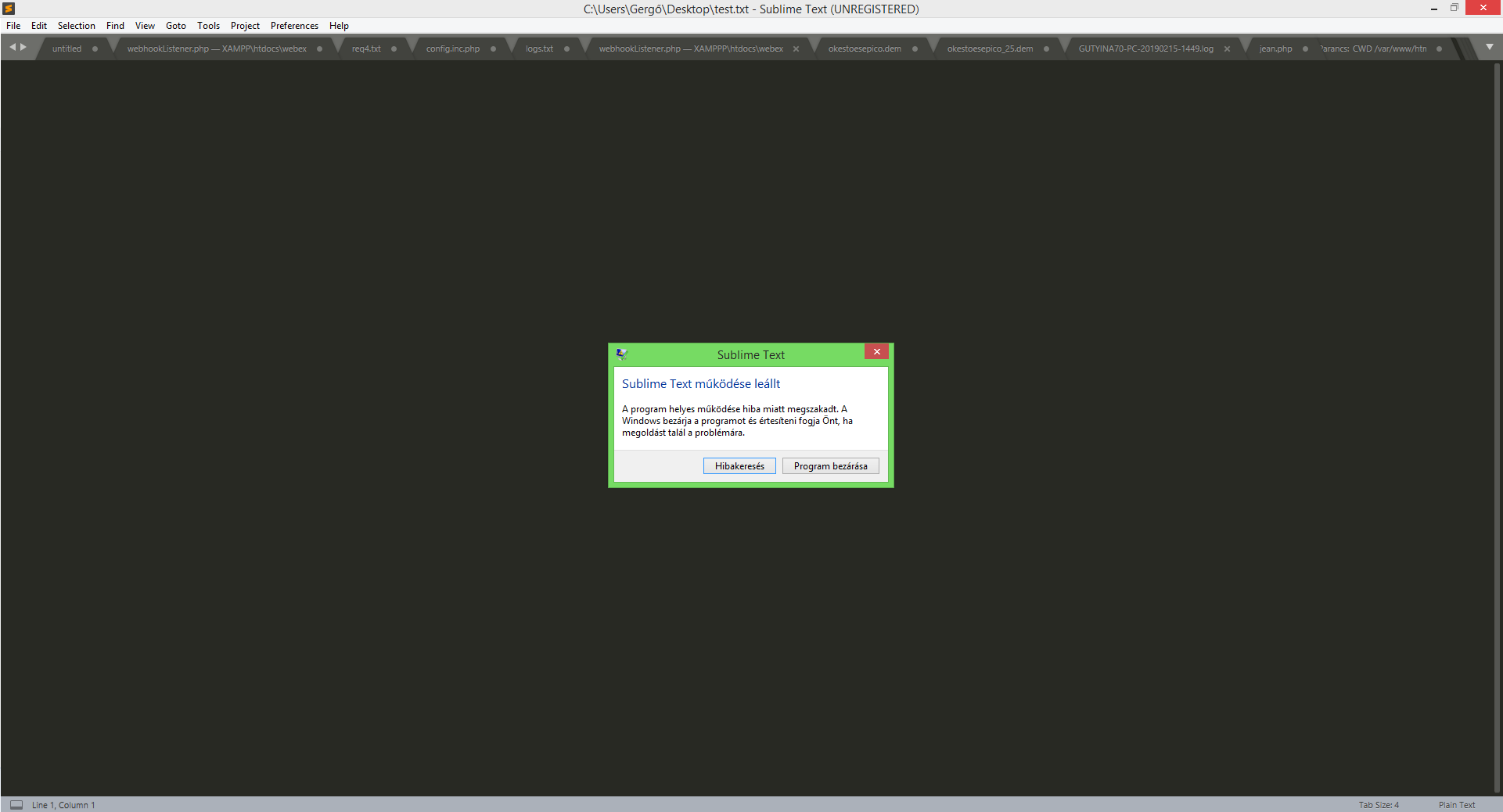
Task: Close the CWD /var/www tab via its dot
Action: tap(1439, 49)
